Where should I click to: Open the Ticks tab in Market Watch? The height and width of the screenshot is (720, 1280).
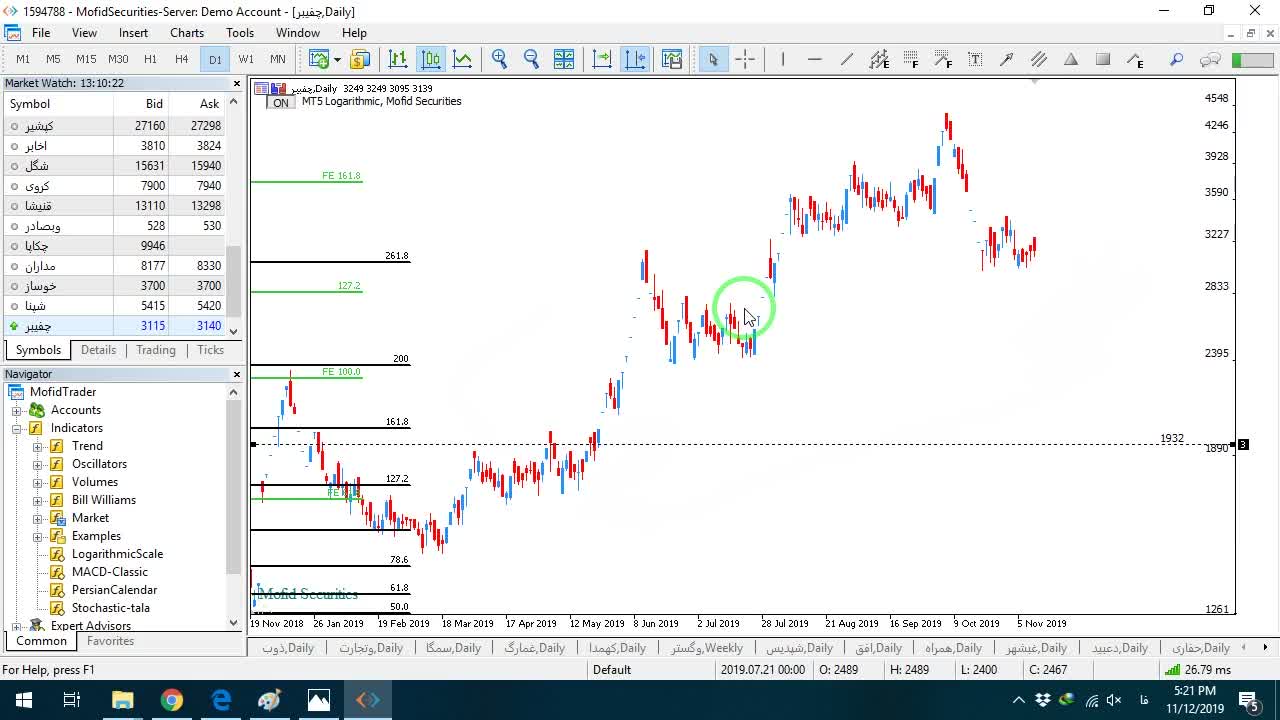(x=210, y=350)
